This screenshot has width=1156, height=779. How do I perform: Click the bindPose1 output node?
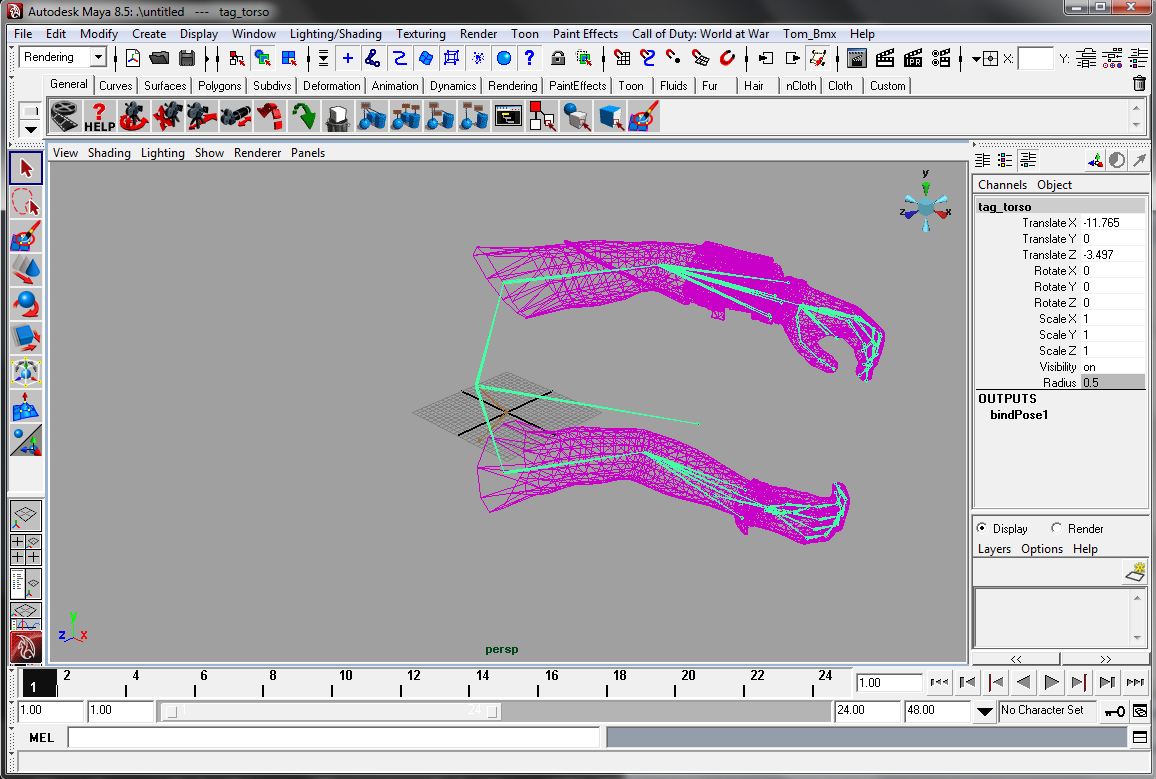click(1019, 415)
